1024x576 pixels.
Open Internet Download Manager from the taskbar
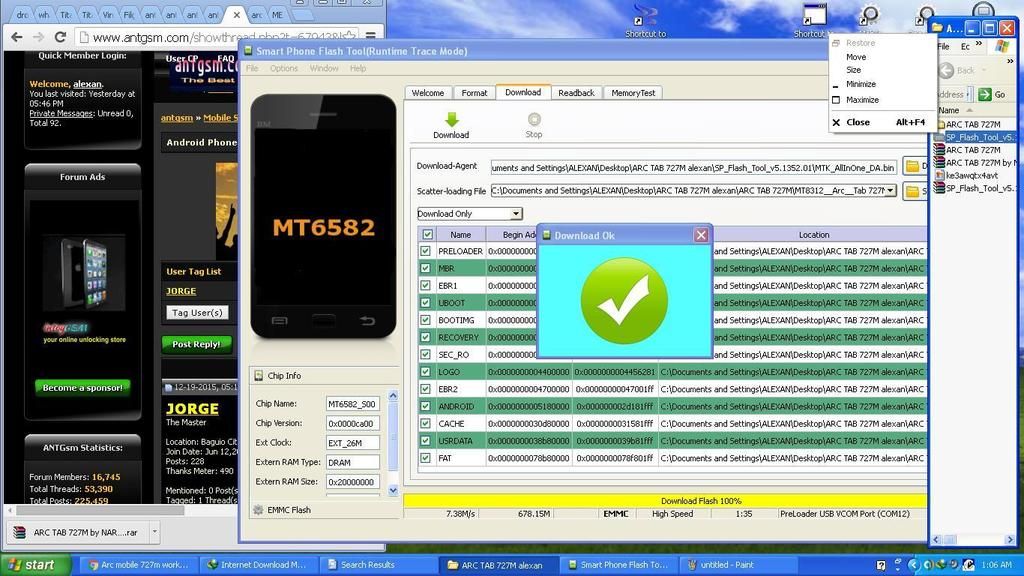(257, 565)
